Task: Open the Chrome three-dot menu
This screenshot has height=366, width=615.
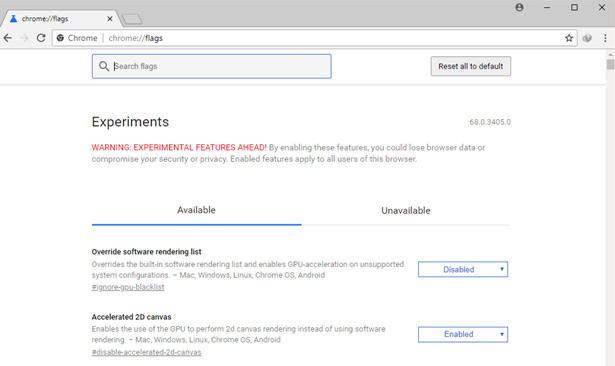Action: tap(605, 38)
